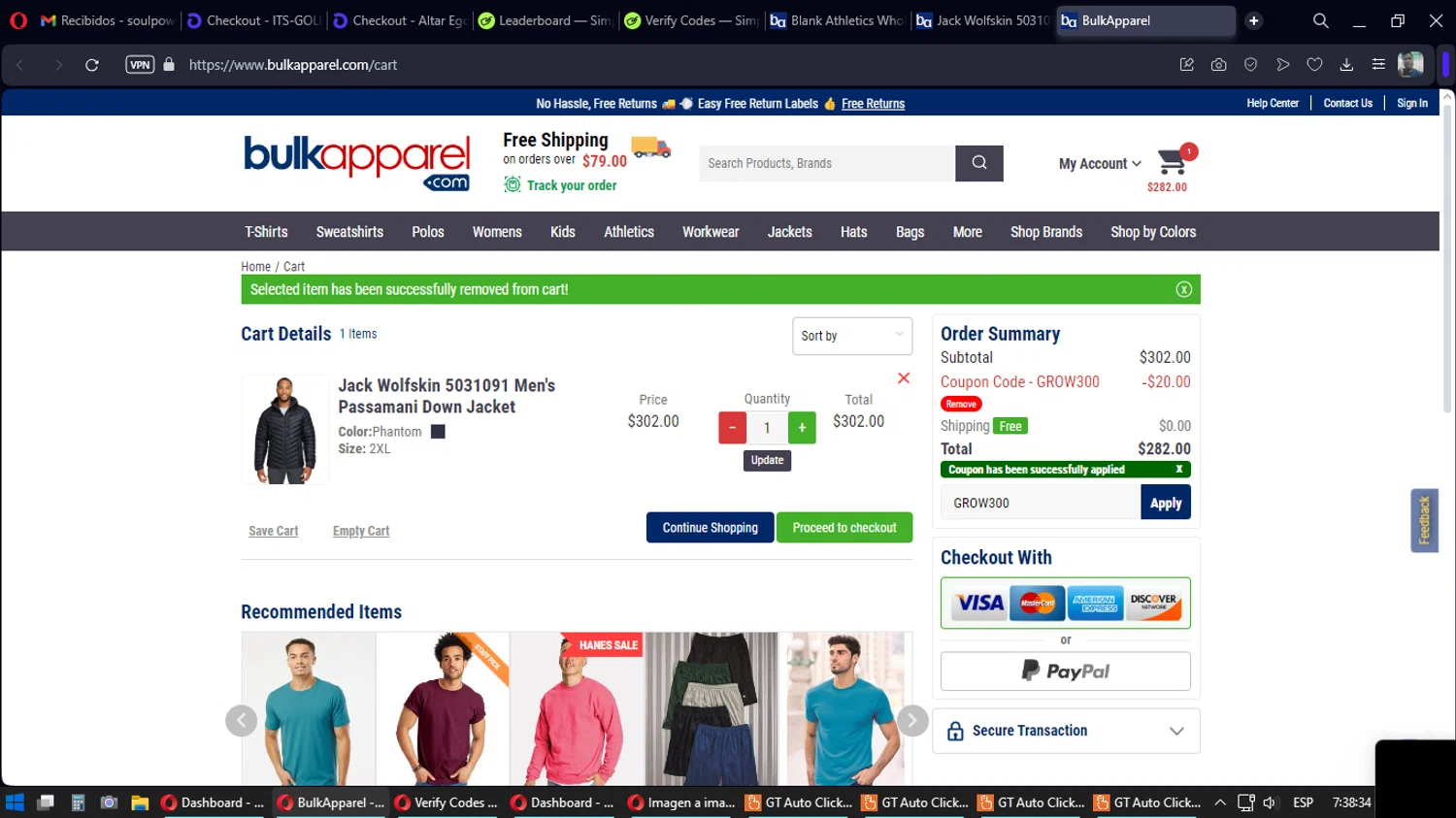Open the Workwear category

click(711, 232)
